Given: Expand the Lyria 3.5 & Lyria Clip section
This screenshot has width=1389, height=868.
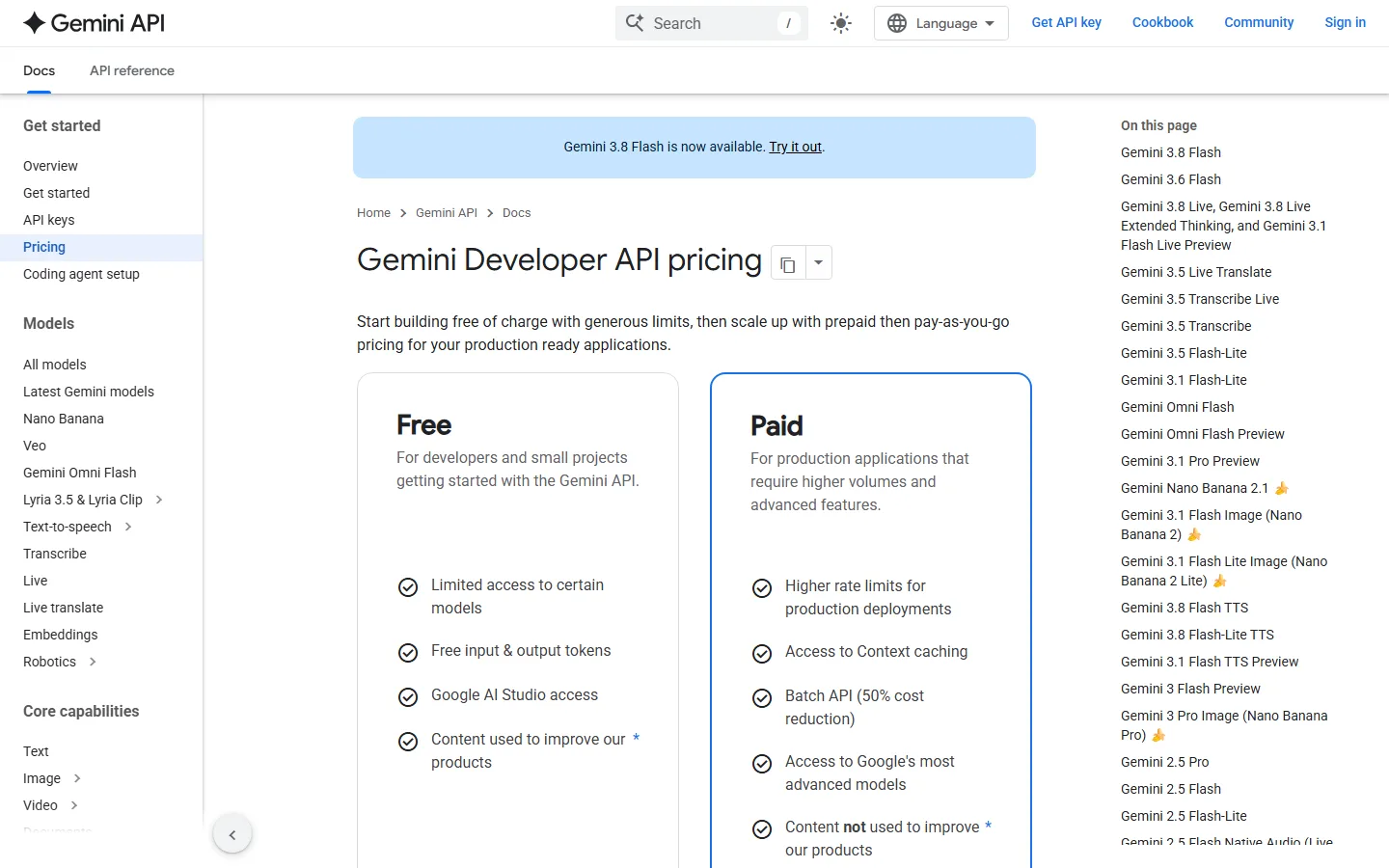Looking at the screenshot, I should click(159, 500).
